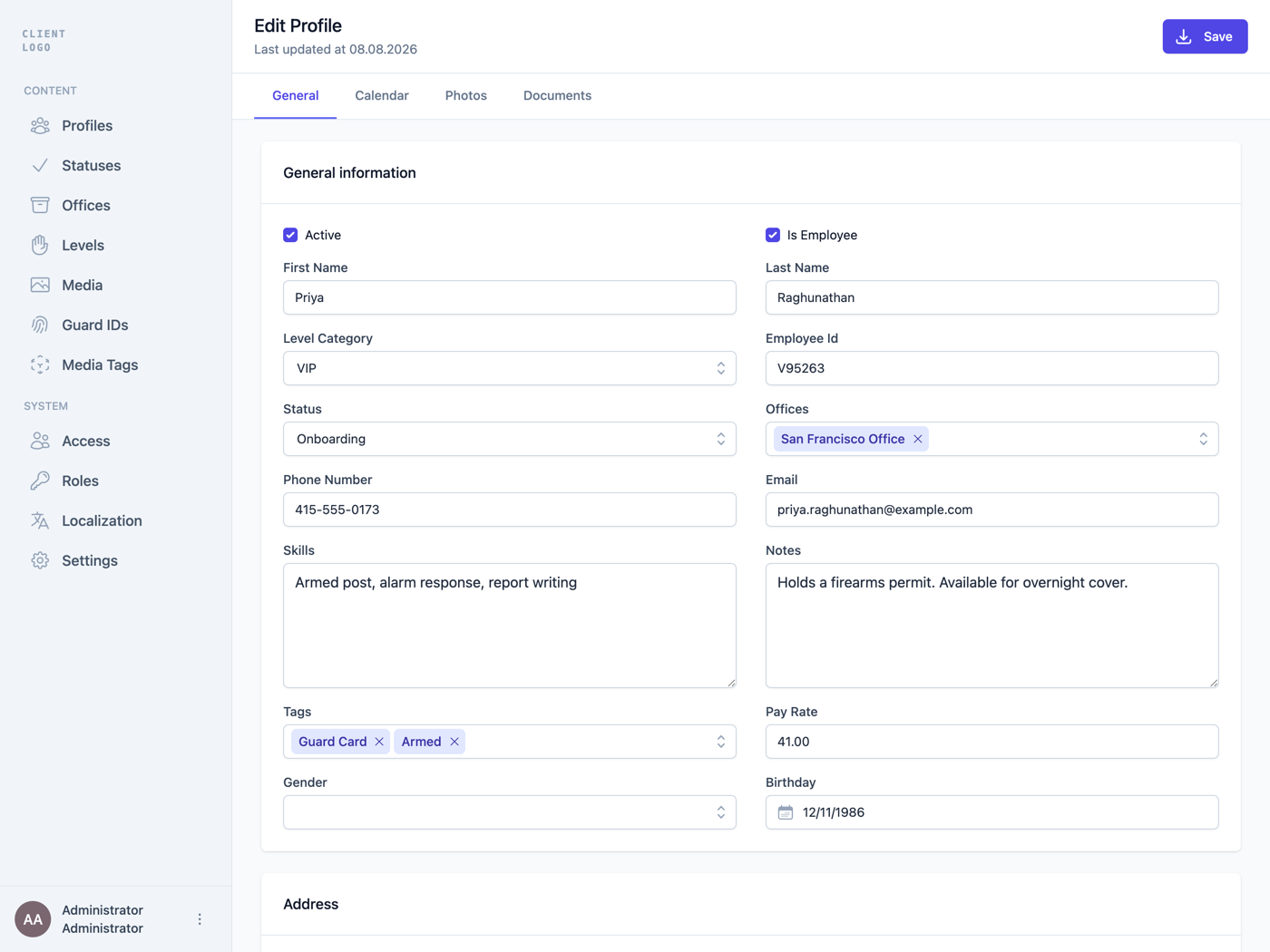Remove the Armed tag
The height and width of the screenshot is (952, 1270).
pos(454,742)
